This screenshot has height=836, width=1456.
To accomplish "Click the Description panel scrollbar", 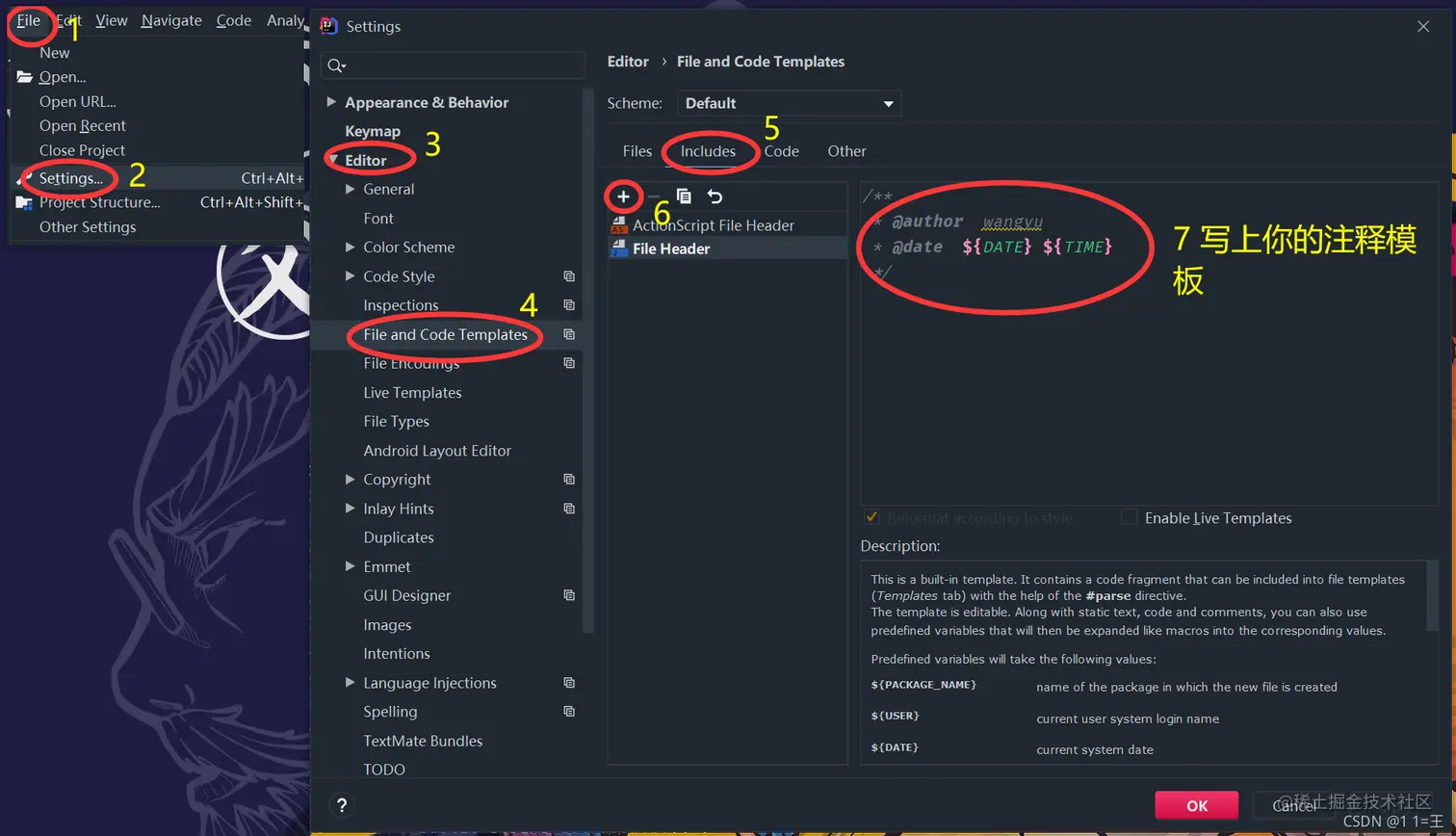I will click(x=1431, y=594).
